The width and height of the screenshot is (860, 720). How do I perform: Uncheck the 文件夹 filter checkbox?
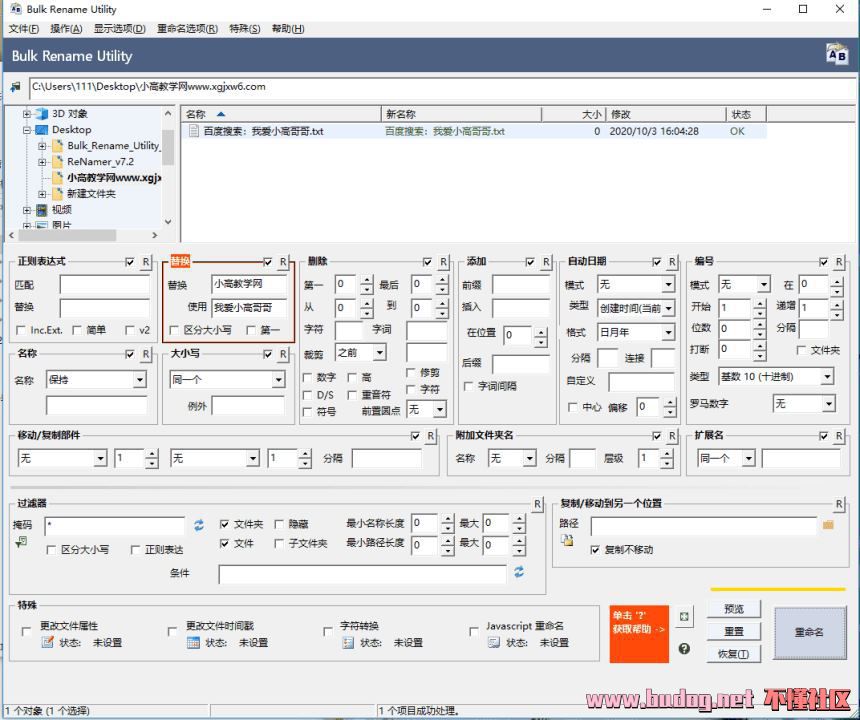(x=224, y=524)
